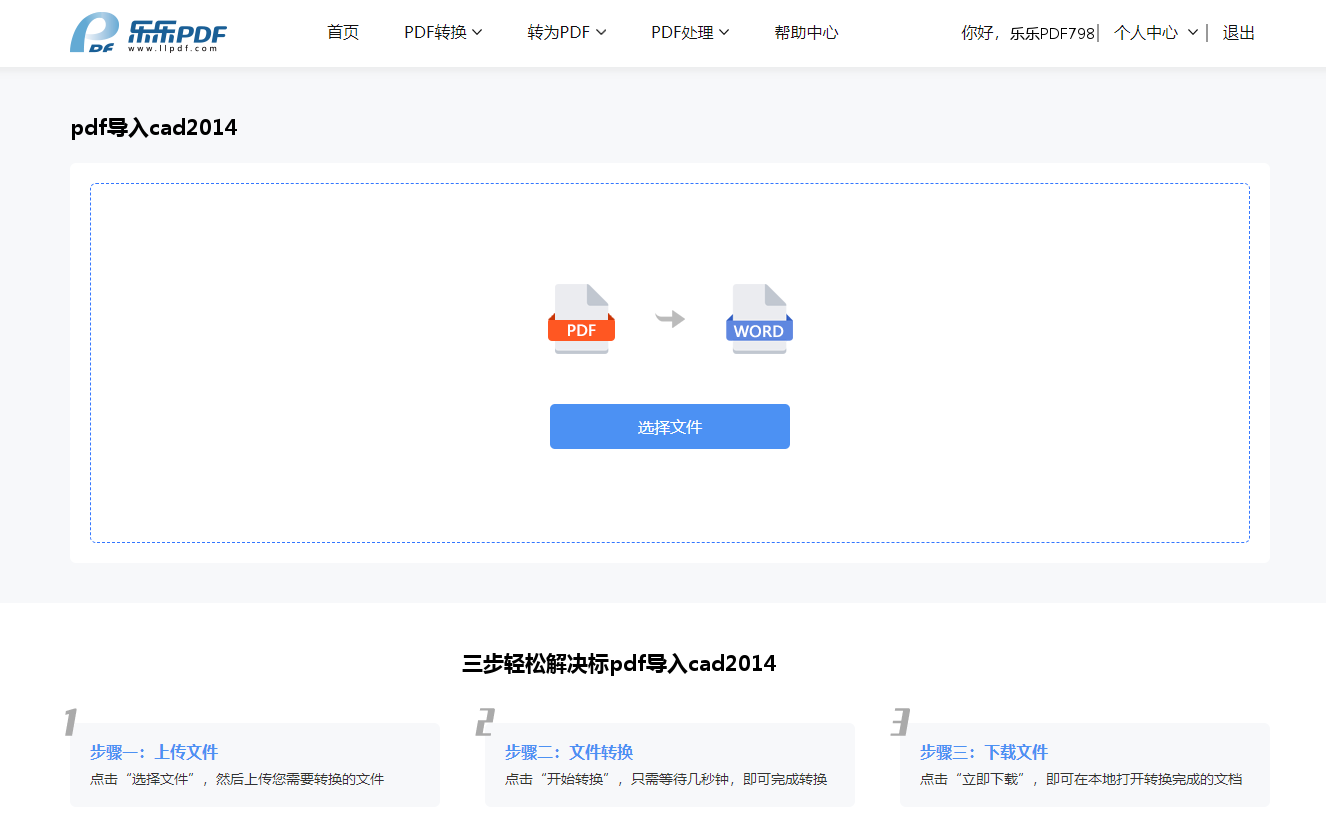Click the username 乐乐PDF798
Image resolution: width=1326 pixels, height=833 pixels.
pos(1052,33)
